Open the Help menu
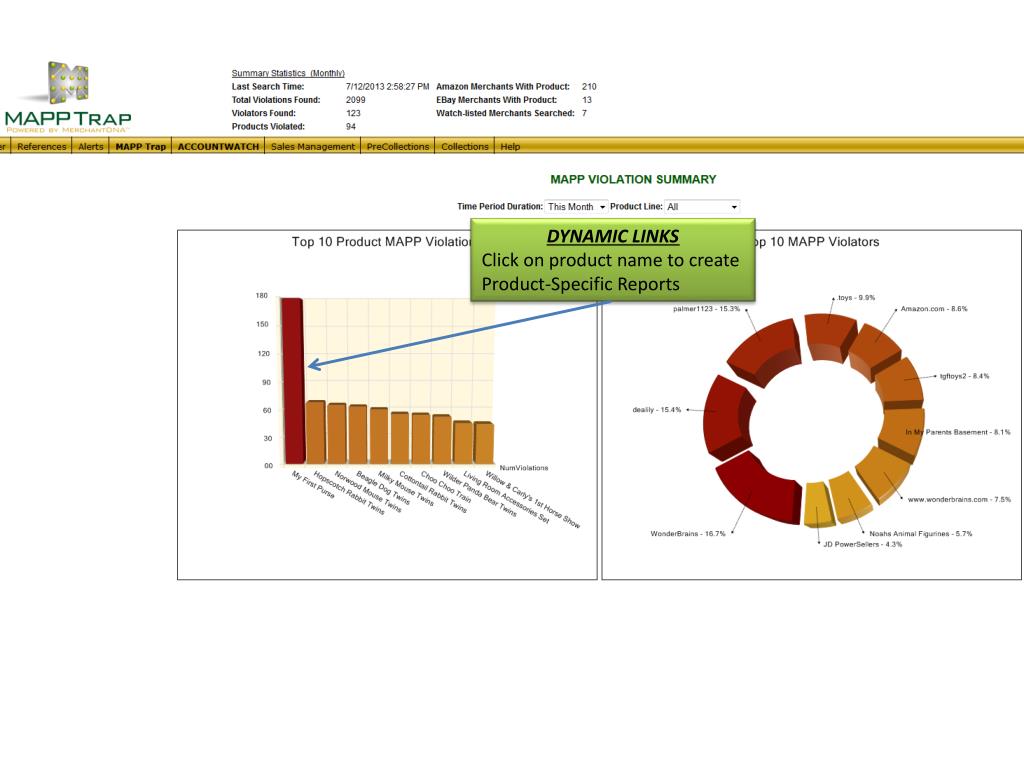This screenshot has width=1024, height=768. [510, 146]
